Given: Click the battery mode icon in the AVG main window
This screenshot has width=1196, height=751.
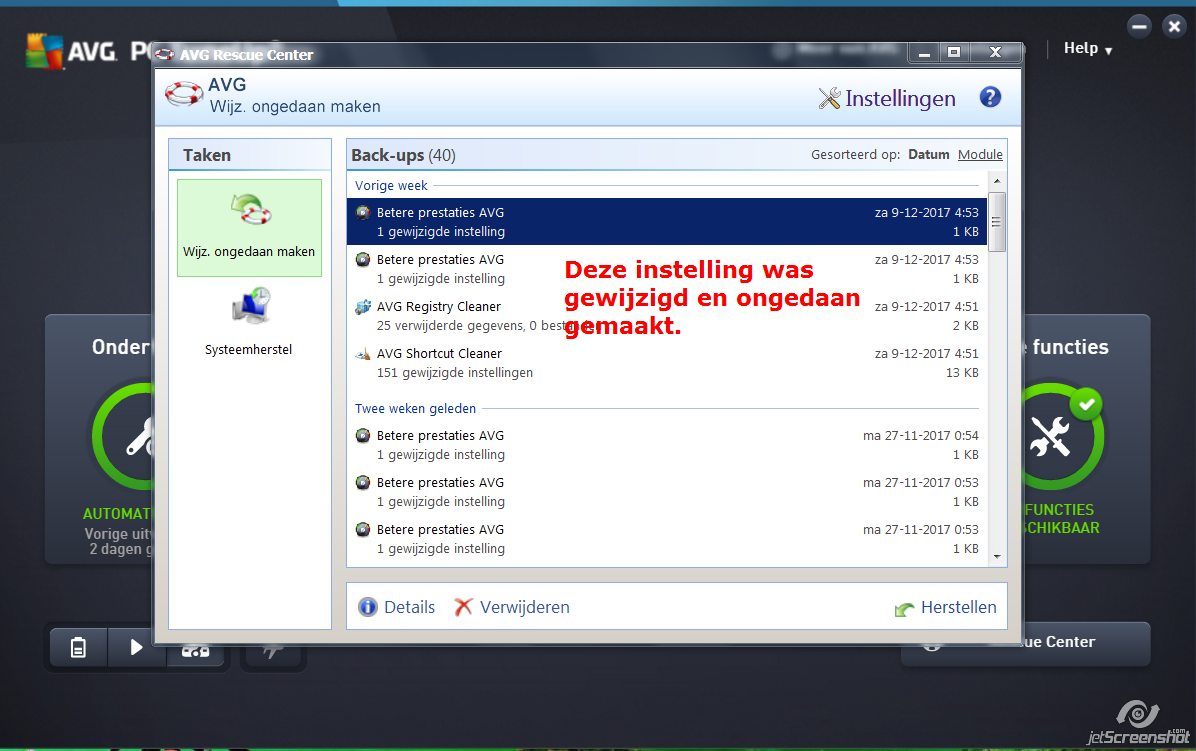Looking at the screenshot, I should [x=79, y=647].
